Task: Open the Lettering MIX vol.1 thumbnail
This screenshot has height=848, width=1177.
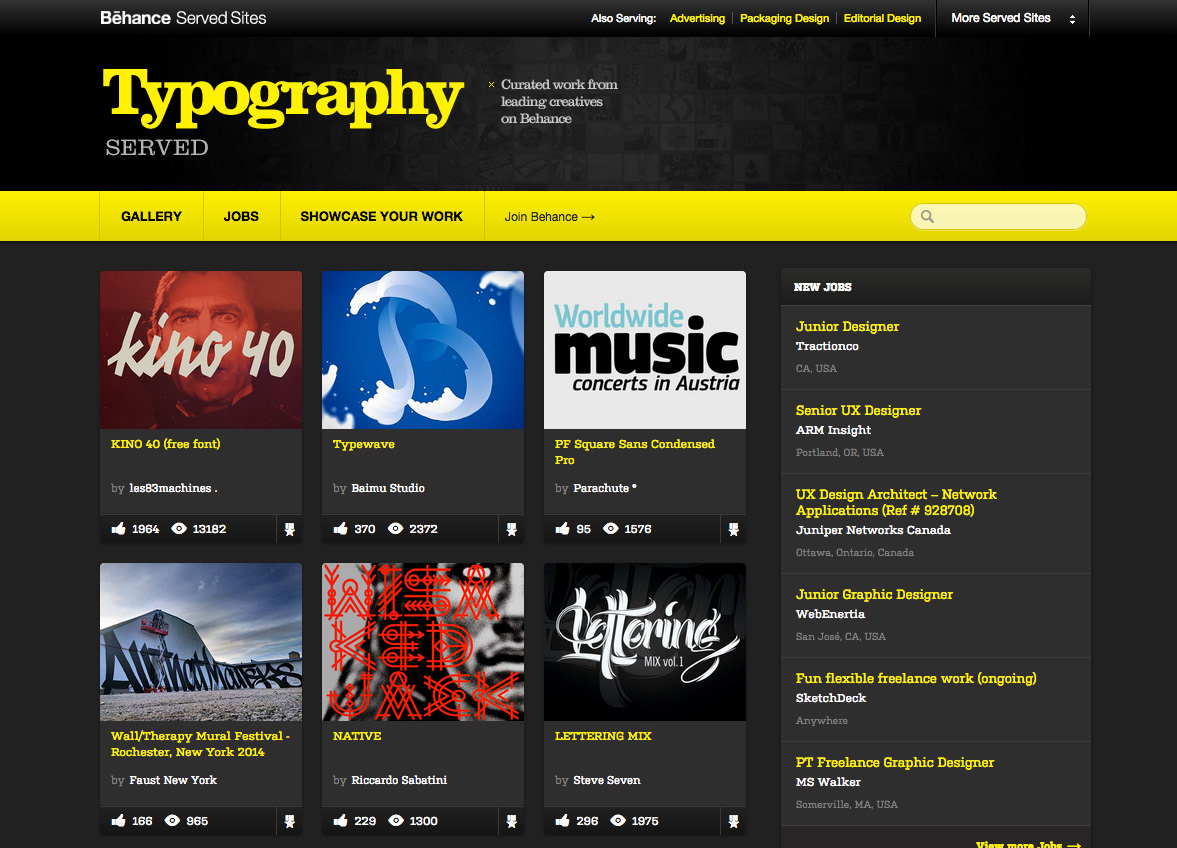Action: [x=645, y=642]
